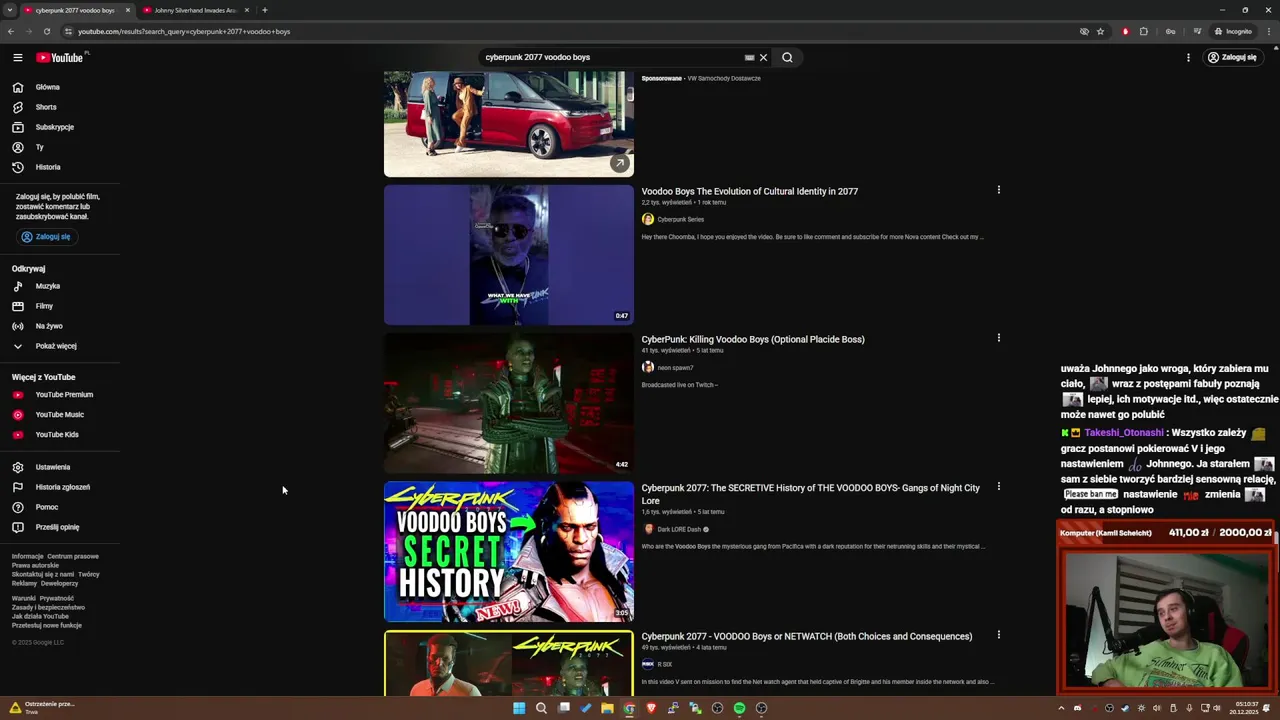Open Cyberpunk Series channel
Viewport: 1280px width, 720px height.
click(680, 219)
